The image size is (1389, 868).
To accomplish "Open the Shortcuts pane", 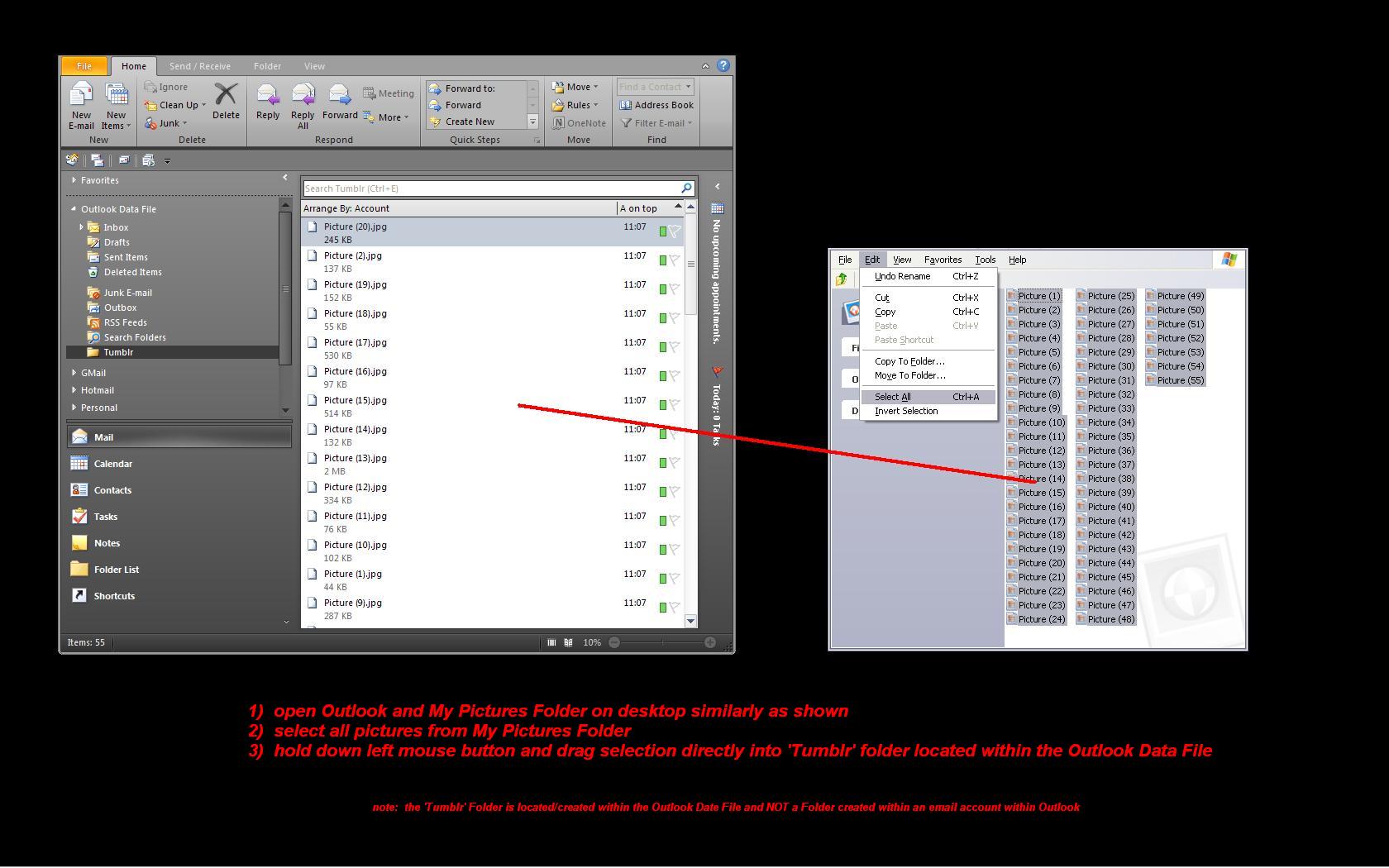I will click(179, 596).
